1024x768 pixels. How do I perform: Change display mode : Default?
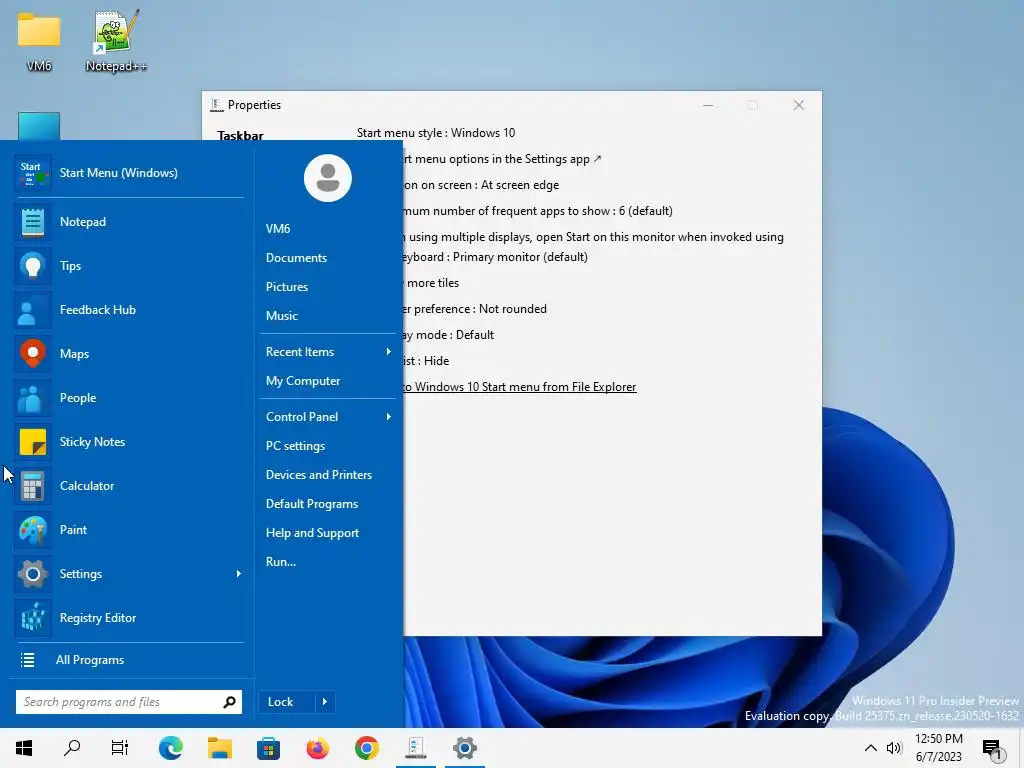[x=449, y=335]
